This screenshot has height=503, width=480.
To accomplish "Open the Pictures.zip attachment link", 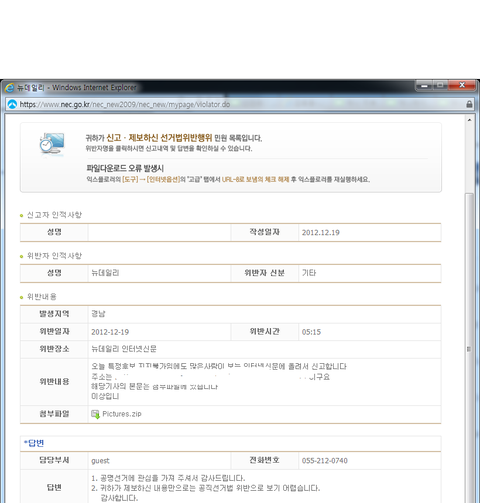I will click(122, 414).
